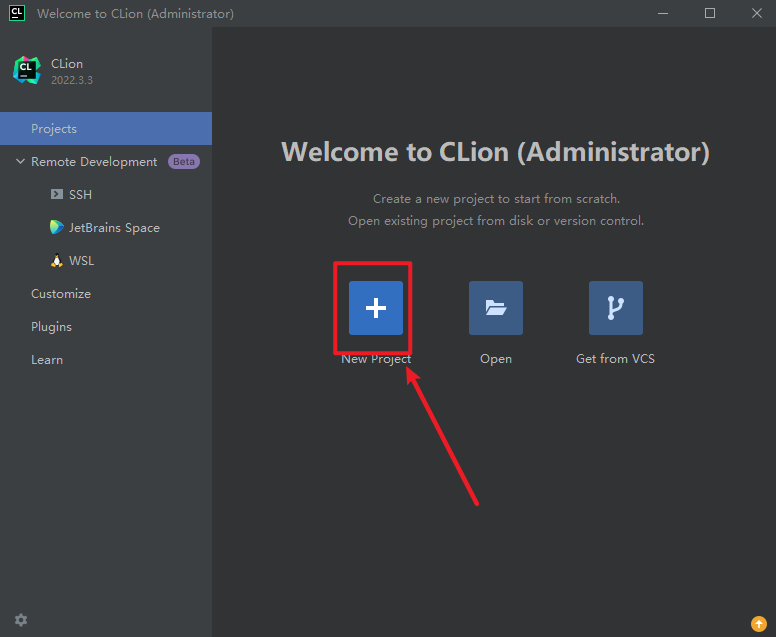
Task: Click the orange update notification icon
Action: [x=758, y=625]
